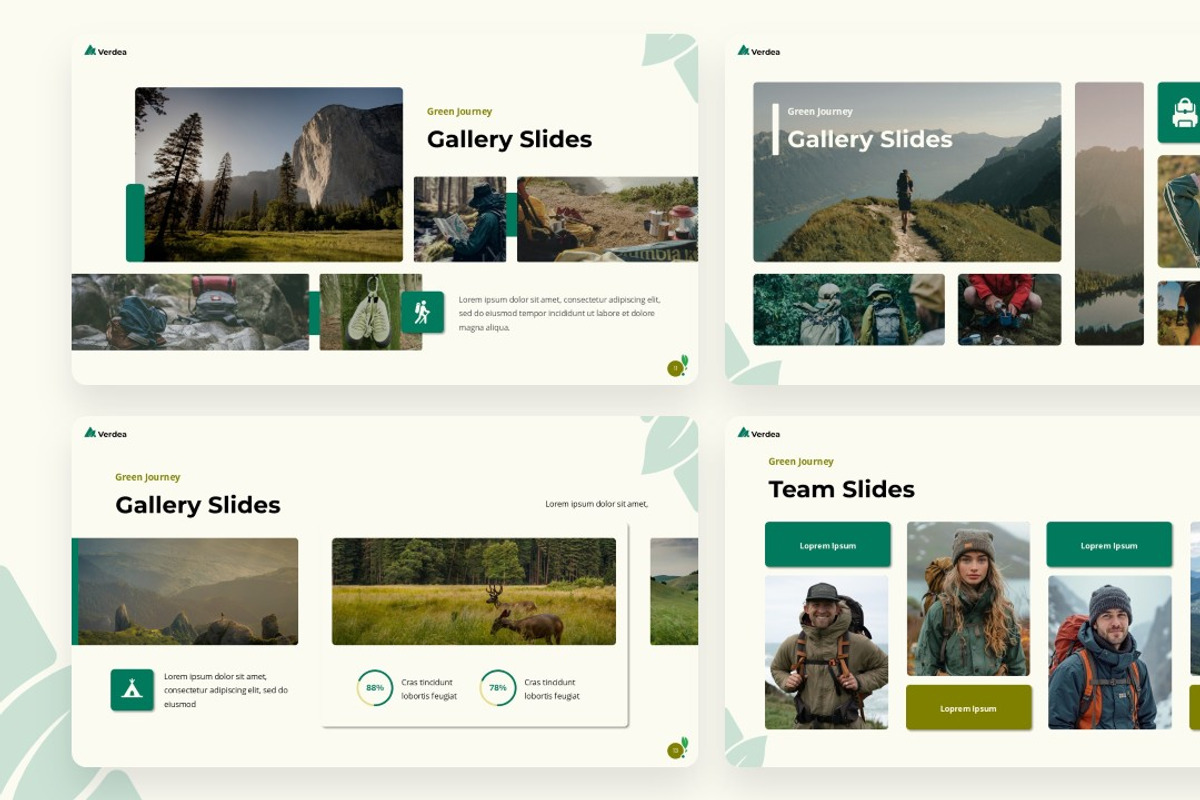The width and height of the screenshot is (1200, 800).
Task: Select the red jacket camp stove photo
Action: coord(1009,310)
